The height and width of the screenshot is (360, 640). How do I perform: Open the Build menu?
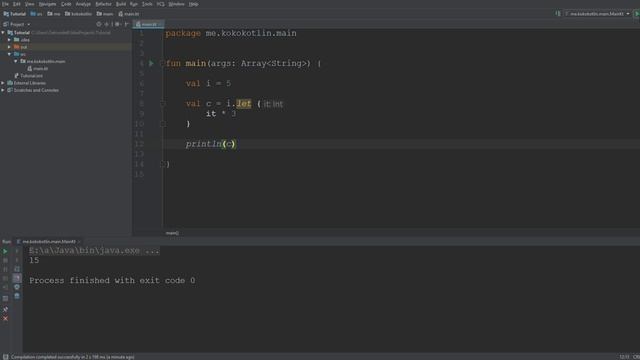121,4
